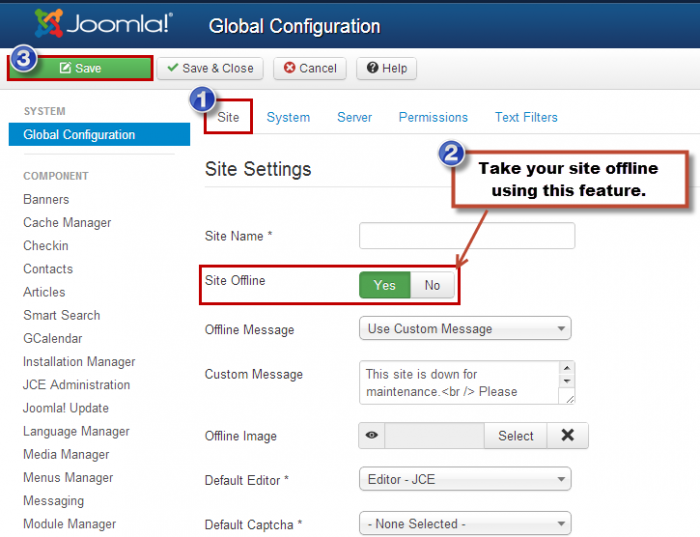Image resolution: width=700 pixels, height=537 pixels.
Task: Open JCE Administration link
Action: pyautogui.click(x=76, y=385)
